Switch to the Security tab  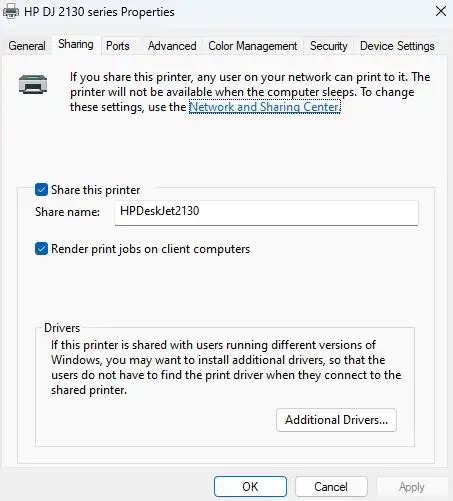pyautogui.click(x=328, y=46)
